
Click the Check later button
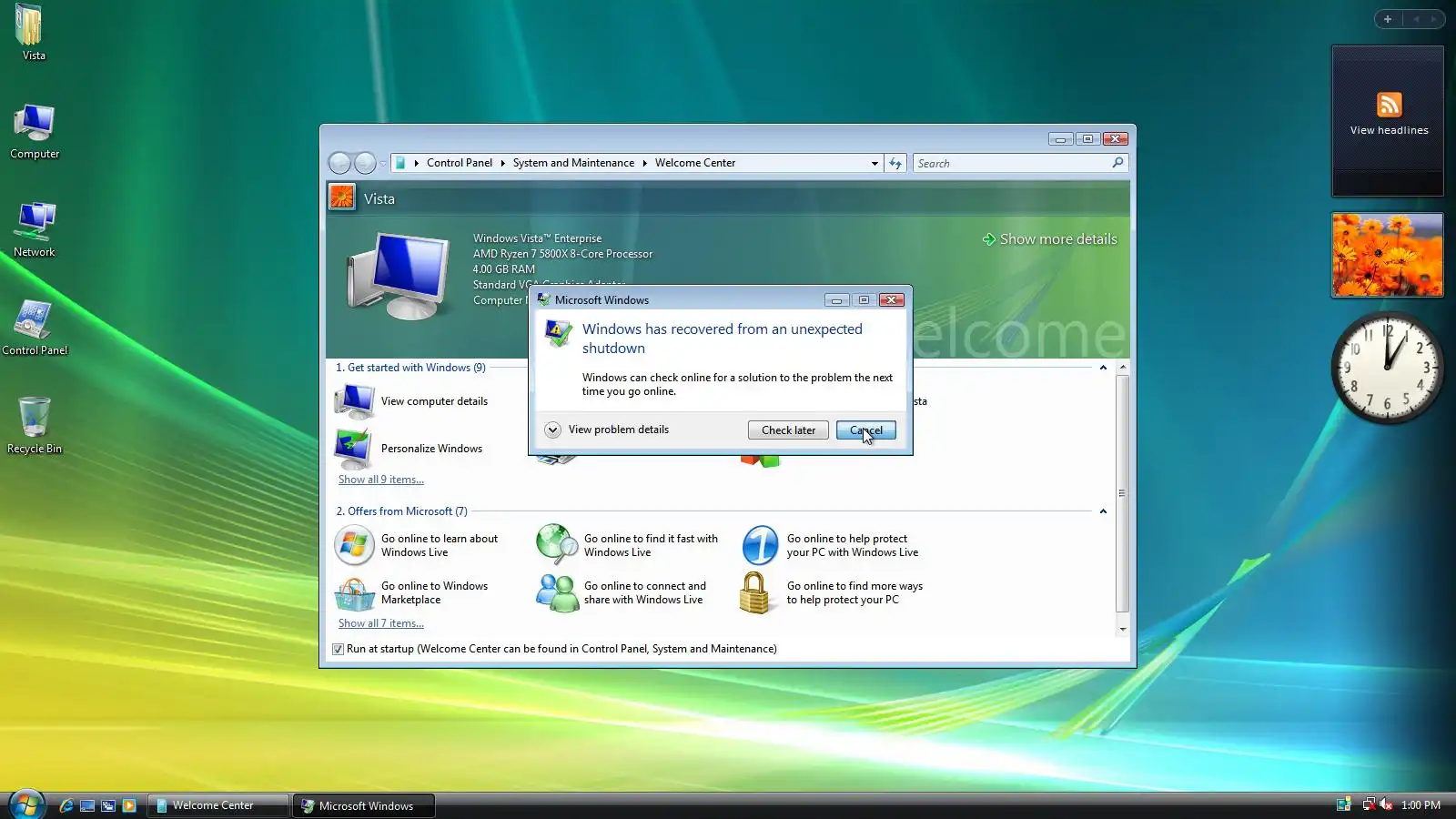pos(788,430)
